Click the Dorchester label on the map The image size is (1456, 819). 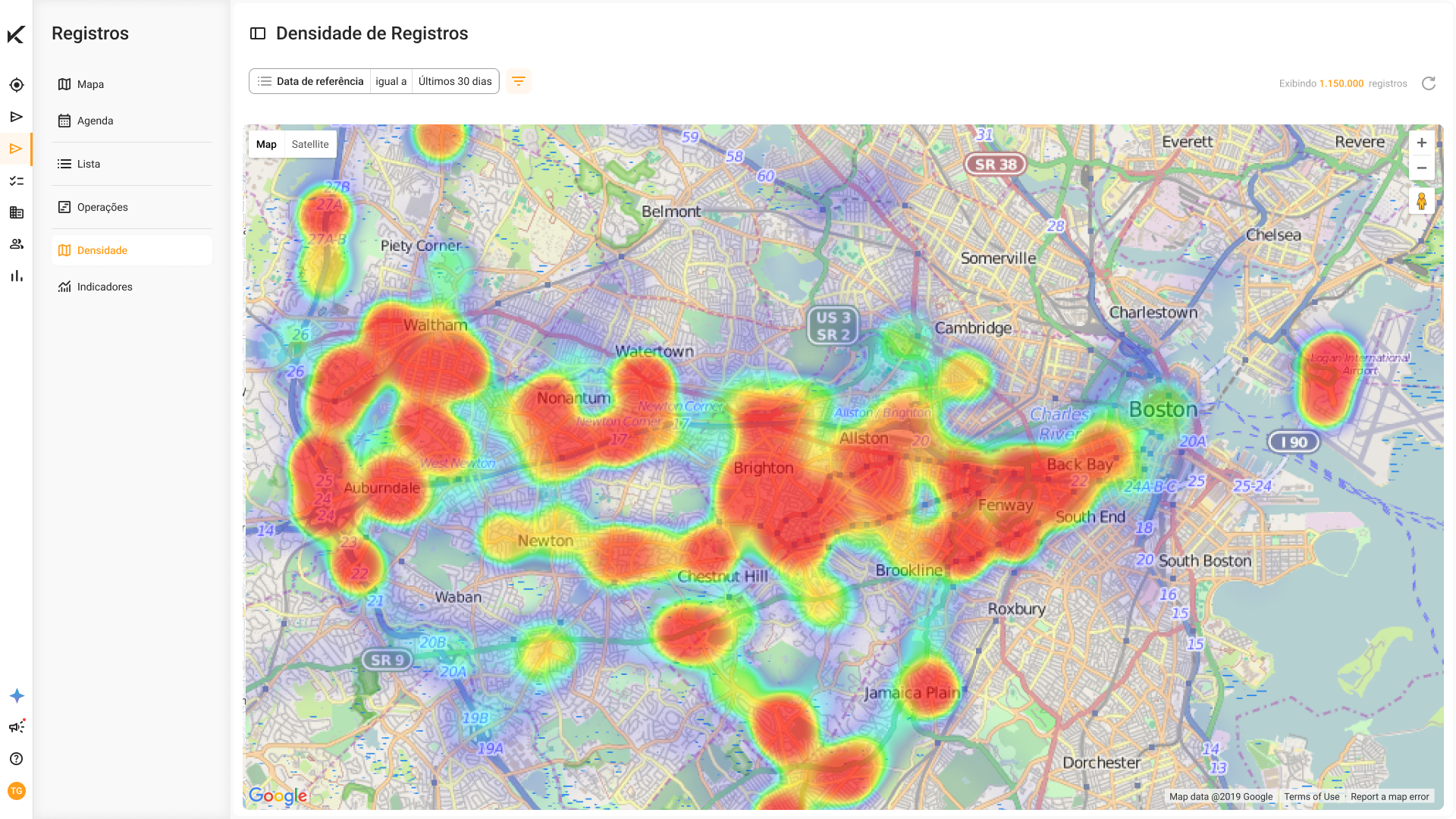[1101, 763]
